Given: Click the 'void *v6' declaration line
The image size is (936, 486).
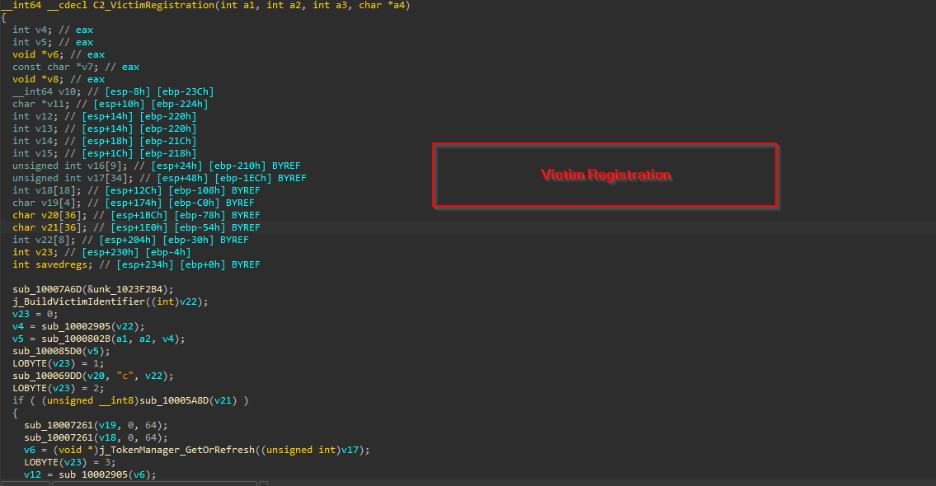Looking at the screenshot, I should tap(58, 55).
